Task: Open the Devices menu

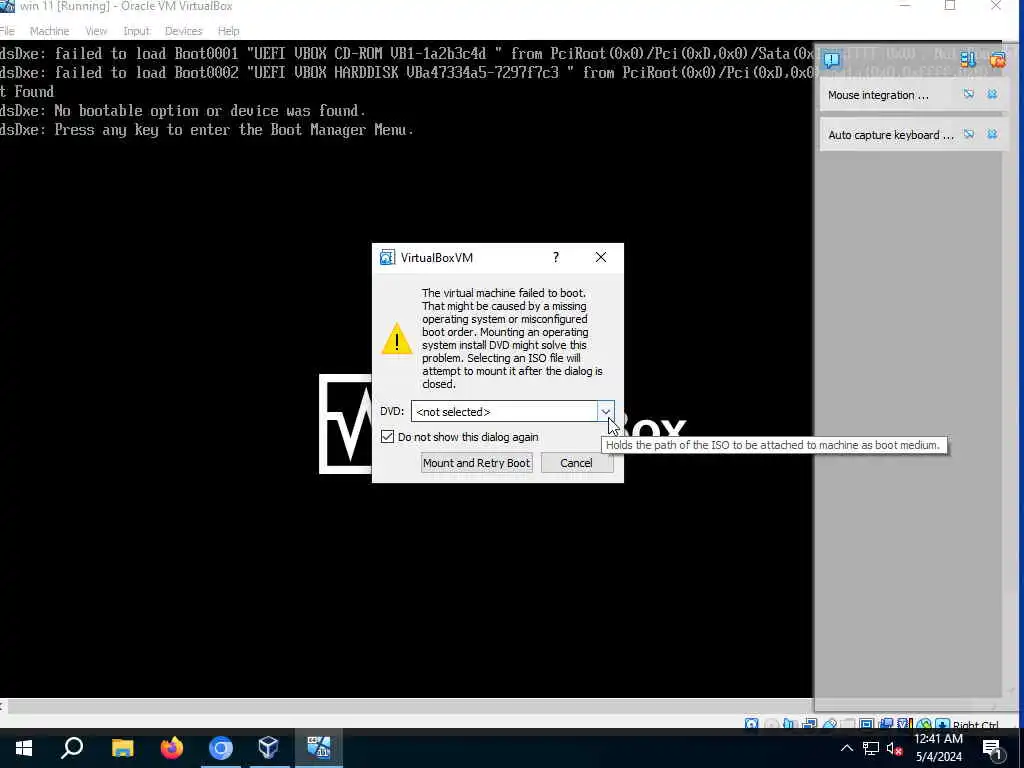Action: point(184,31)
